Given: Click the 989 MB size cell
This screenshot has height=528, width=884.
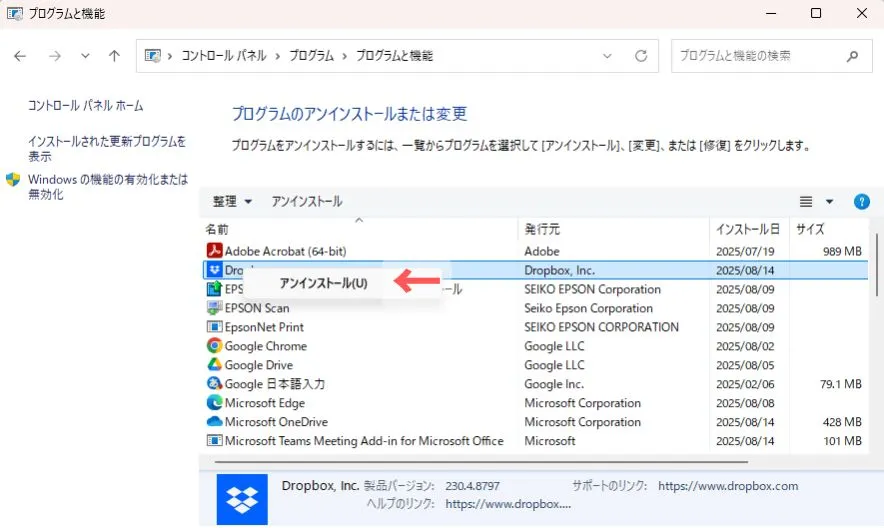Looking at the screenshot, I should (842, 251).
